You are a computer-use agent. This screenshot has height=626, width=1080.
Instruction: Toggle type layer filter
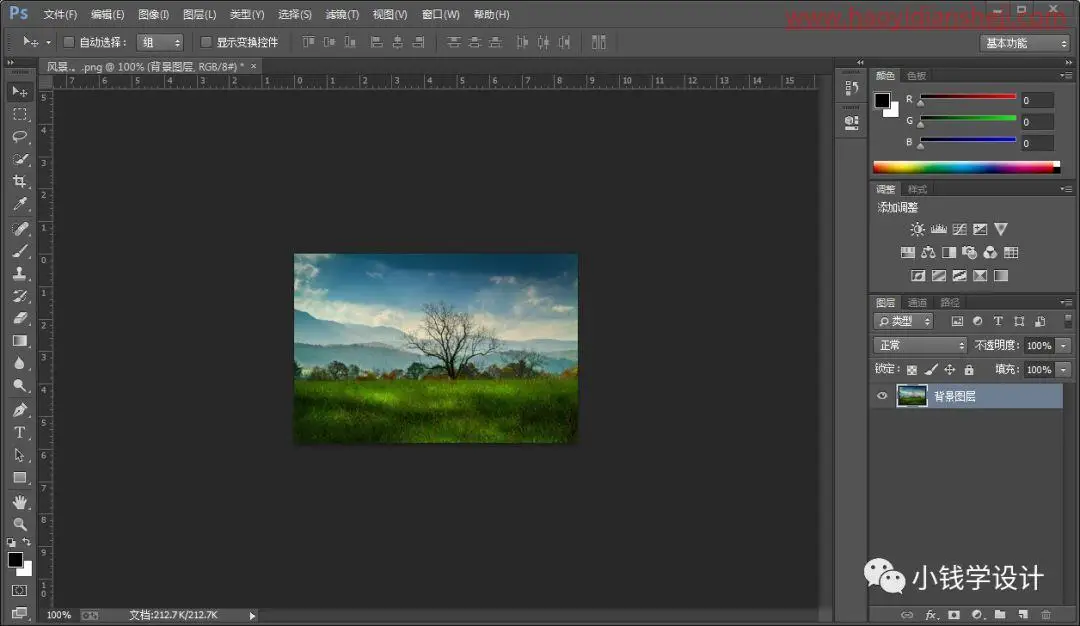coord(998,322)
